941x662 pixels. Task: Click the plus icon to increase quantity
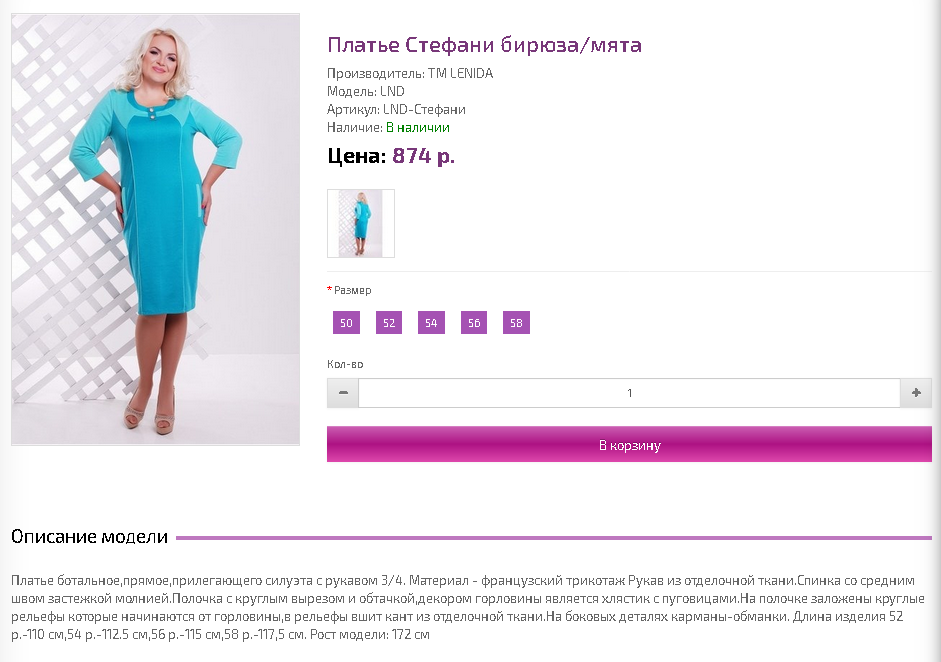pyautogui.click(x=916, y=393)
